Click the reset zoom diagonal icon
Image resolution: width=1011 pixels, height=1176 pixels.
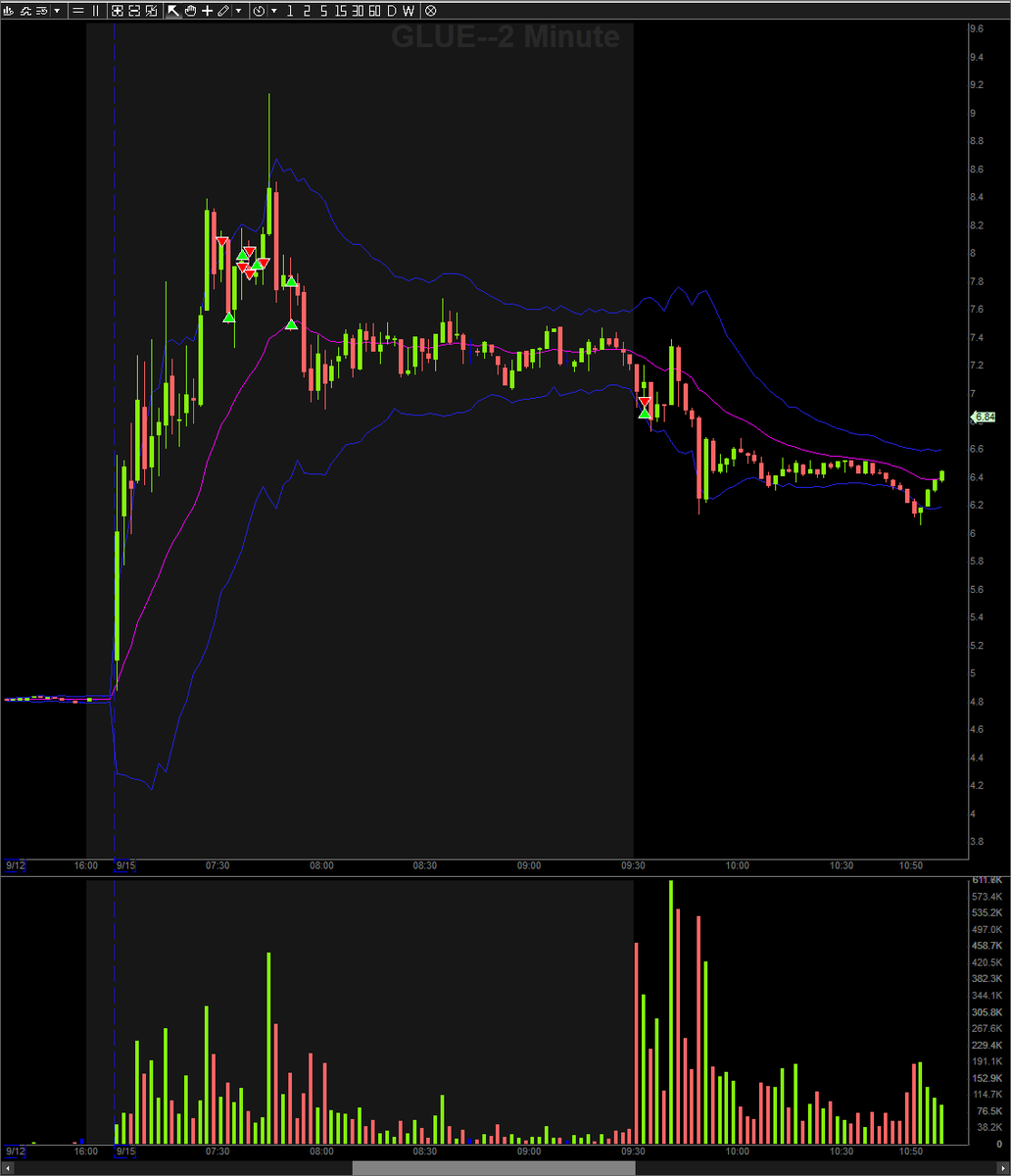click(151, 11)
